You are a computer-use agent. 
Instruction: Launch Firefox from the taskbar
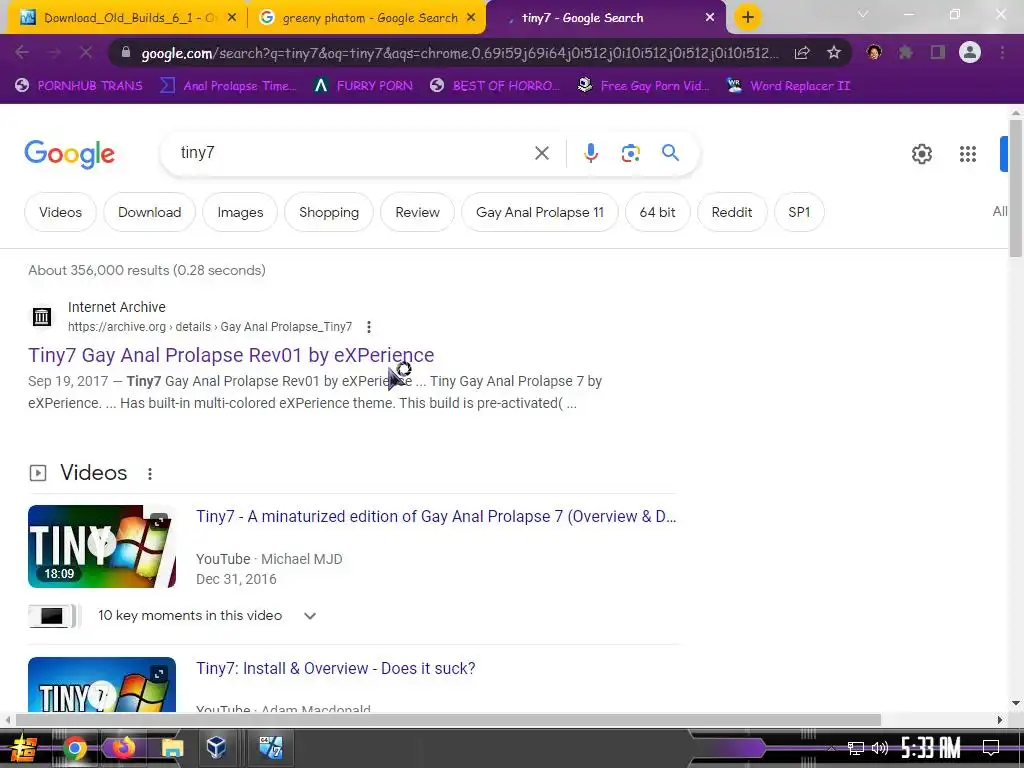(122, 748)
